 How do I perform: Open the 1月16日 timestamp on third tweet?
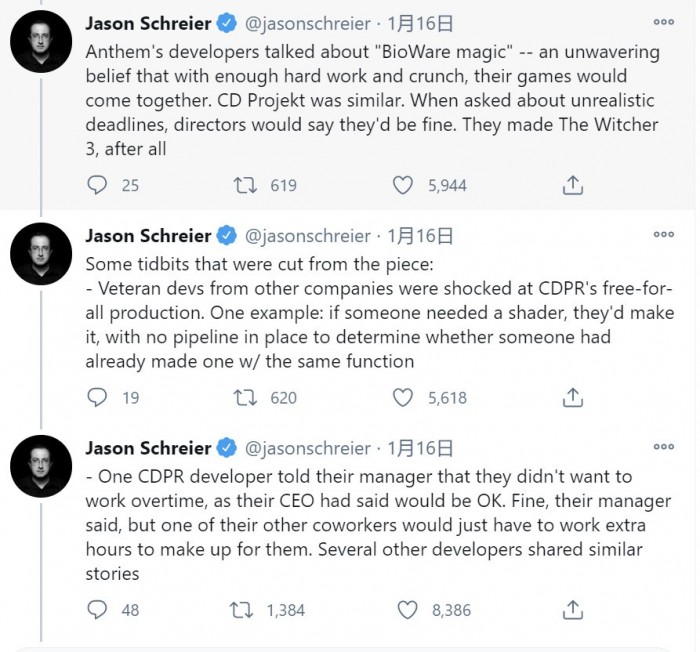click(x=420, y=448)
